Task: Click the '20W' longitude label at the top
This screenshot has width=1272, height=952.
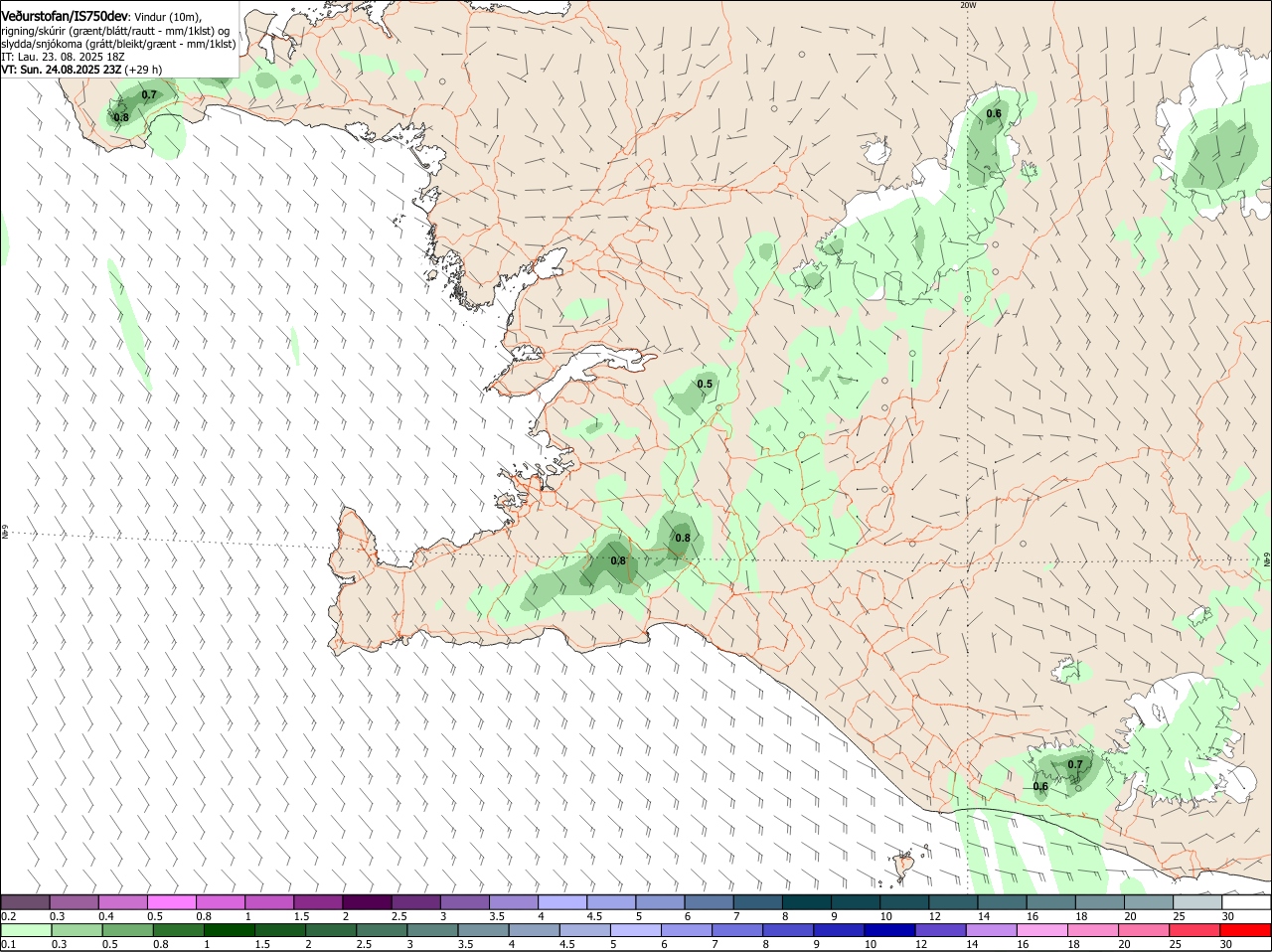Action: click(x=968, y=5)
